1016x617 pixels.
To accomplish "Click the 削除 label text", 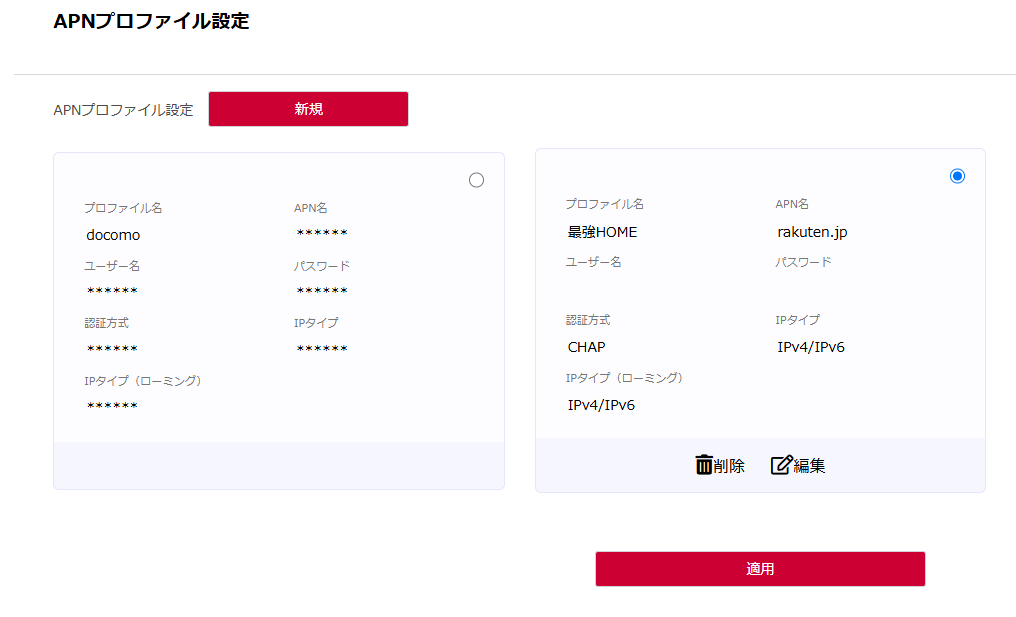I will 729,466.
